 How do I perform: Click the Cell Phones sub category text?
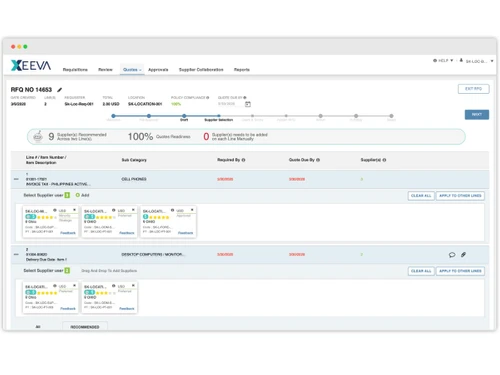134,179
